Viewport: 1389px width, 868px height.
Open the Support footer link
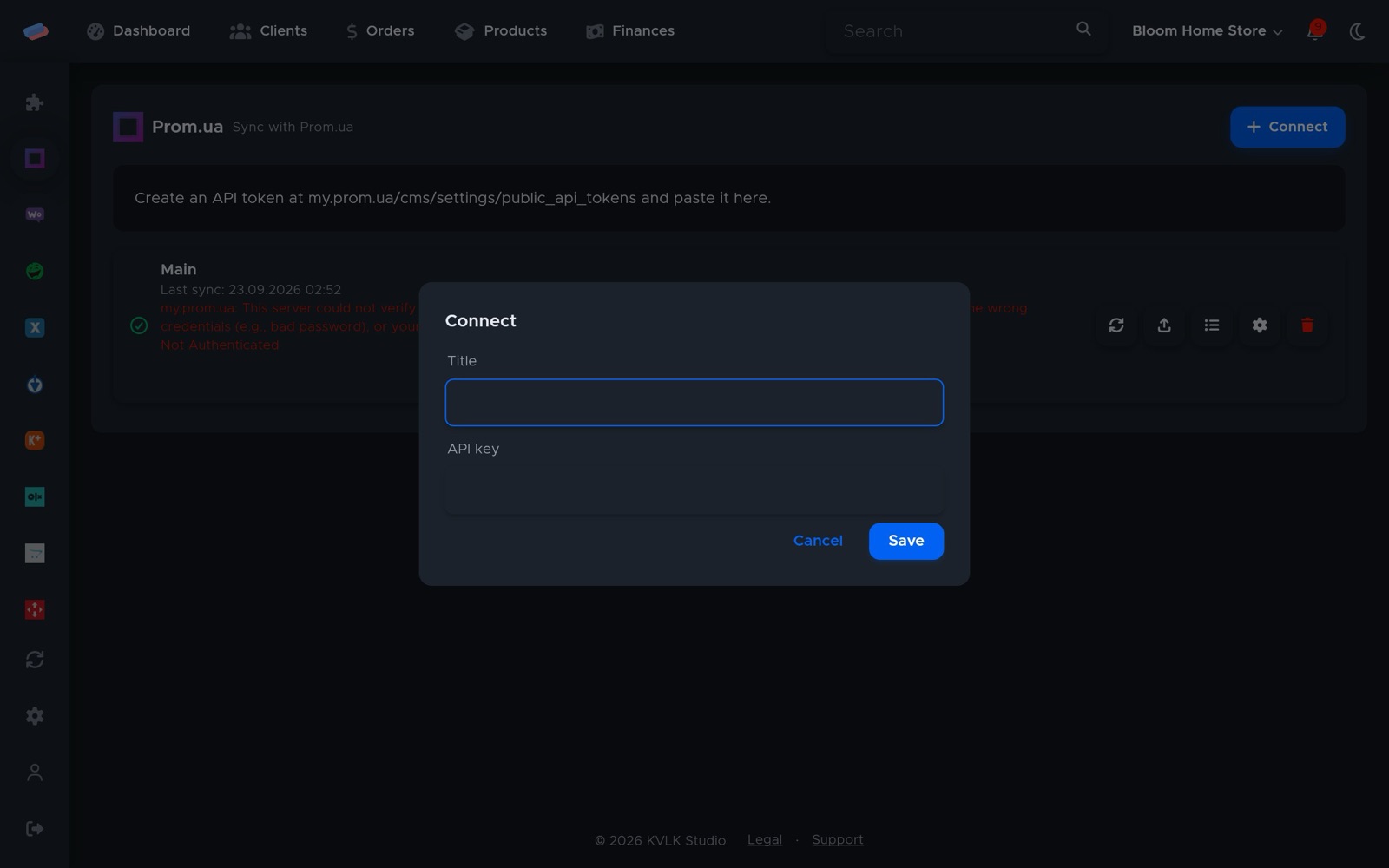pyautogui.click(x=838, y=839)
